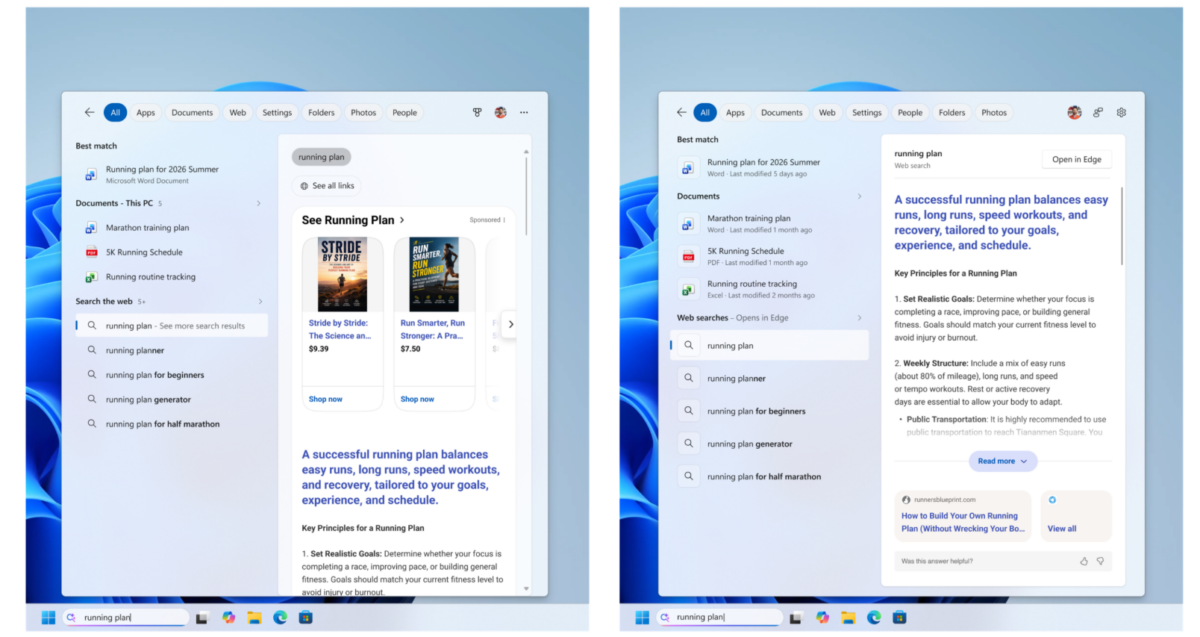Select People filter in right search window
Screen dimensions: 1200x637
[x=910, y=113]
